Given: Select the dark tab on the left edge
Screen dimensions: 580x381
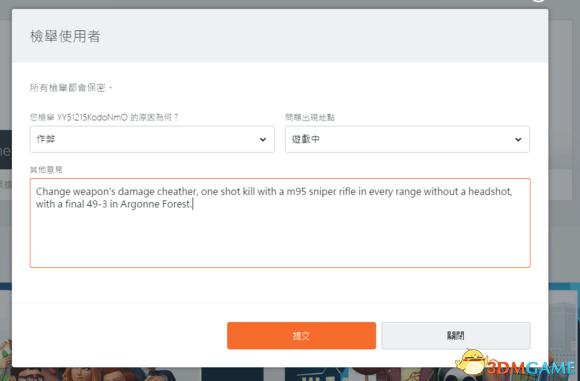Looking at the screenshot, I should click(6, 149).
